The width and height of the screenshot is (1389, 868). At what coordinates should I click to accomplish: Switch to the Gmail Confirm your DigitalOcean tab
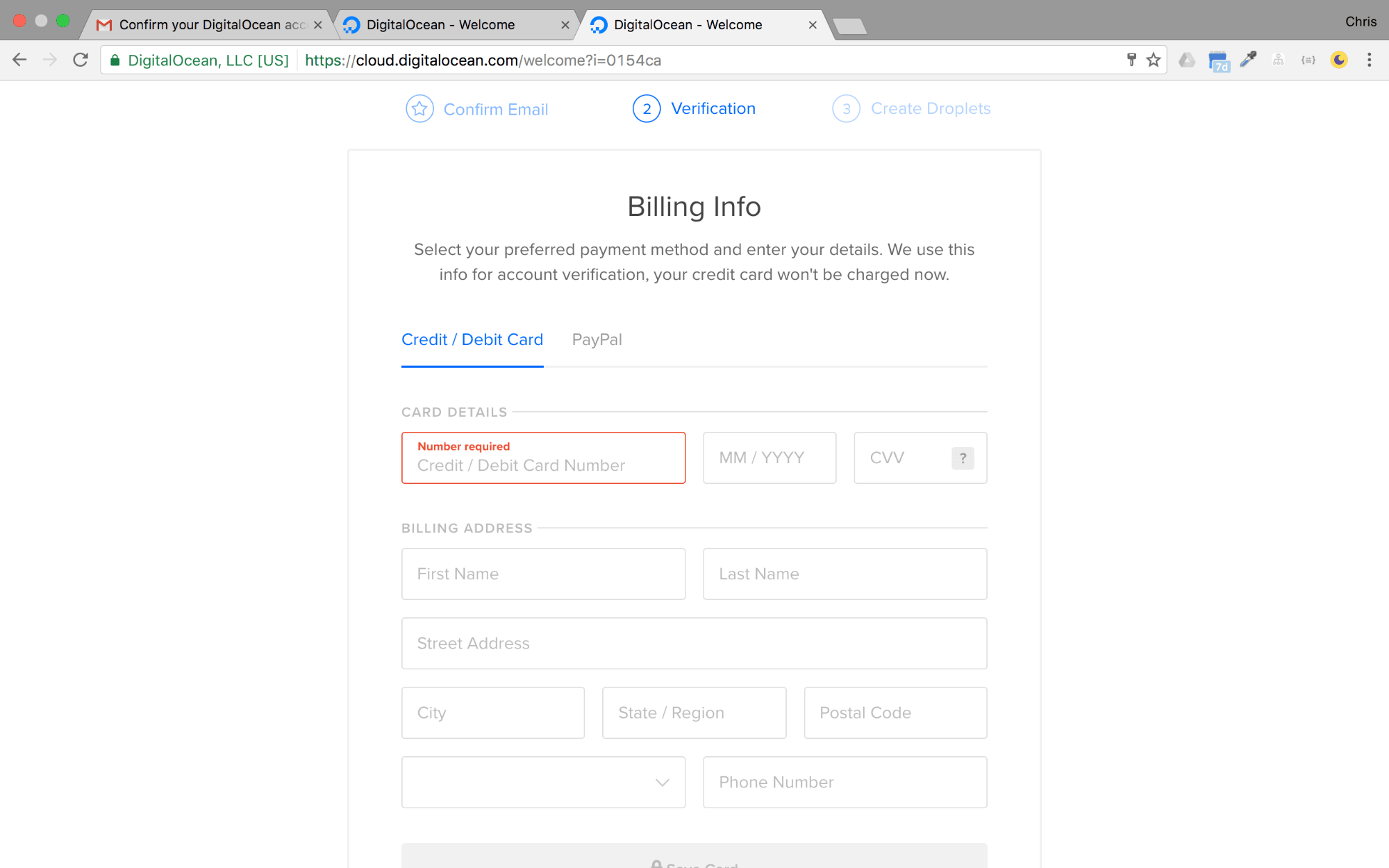[208, 25]
